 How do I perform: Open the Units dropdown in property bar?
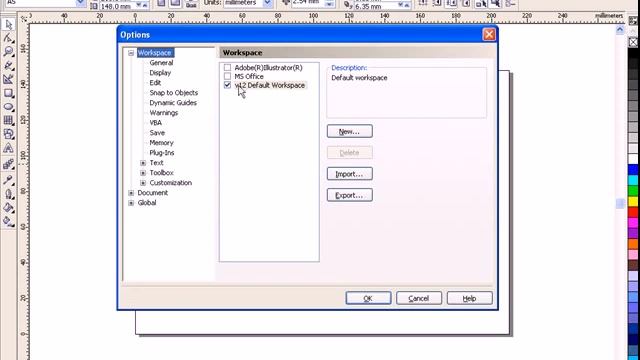coord(267,3)
